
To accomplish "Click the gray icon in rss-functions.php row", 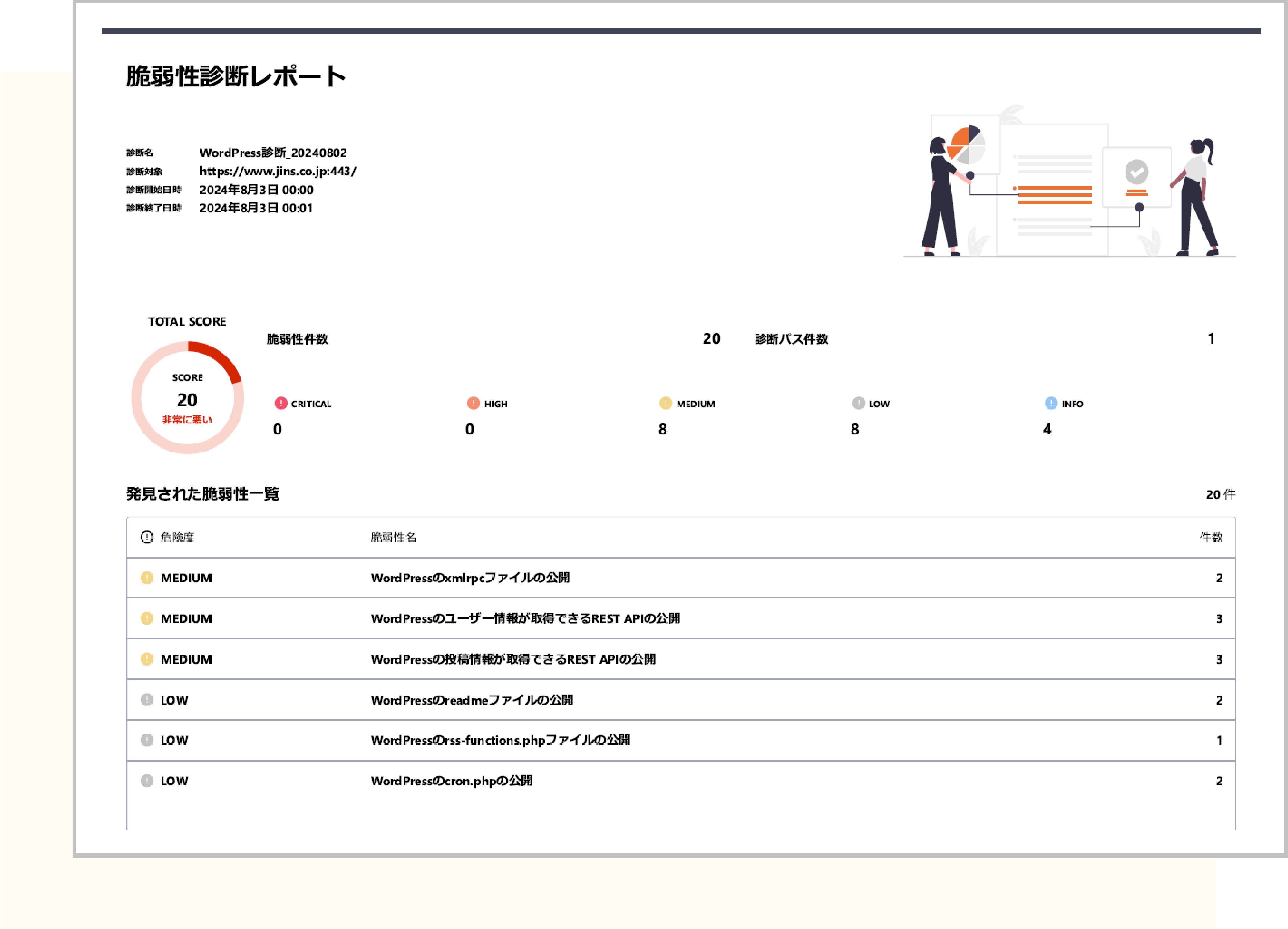I will [x=147, y=740].
